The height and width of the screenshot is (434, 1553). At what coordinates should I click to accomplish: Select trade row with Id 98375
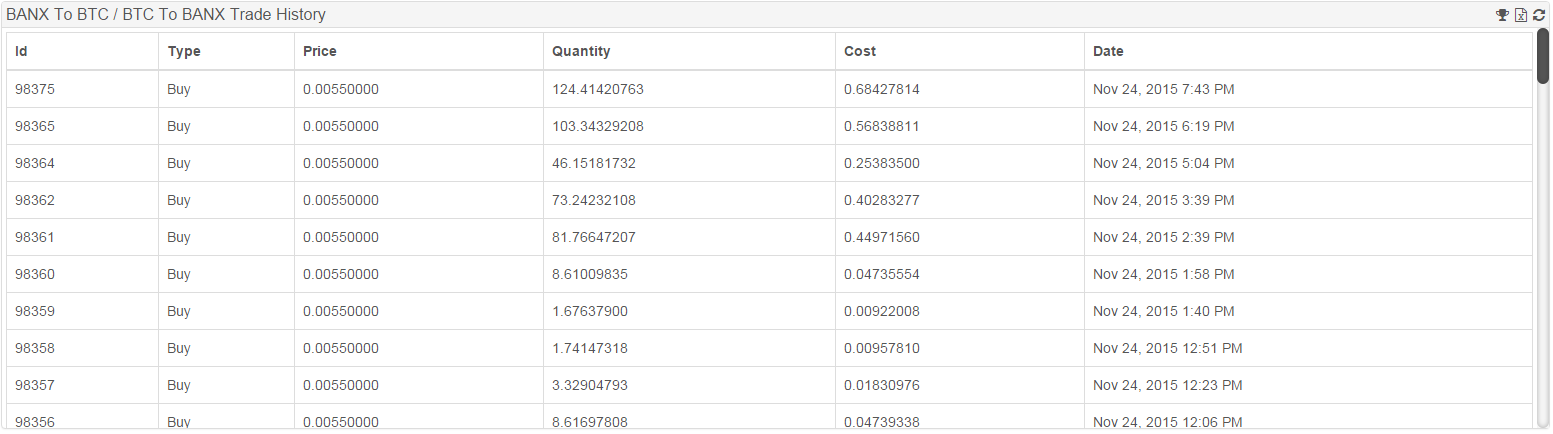pyautogui.click(x=769, y=89)
